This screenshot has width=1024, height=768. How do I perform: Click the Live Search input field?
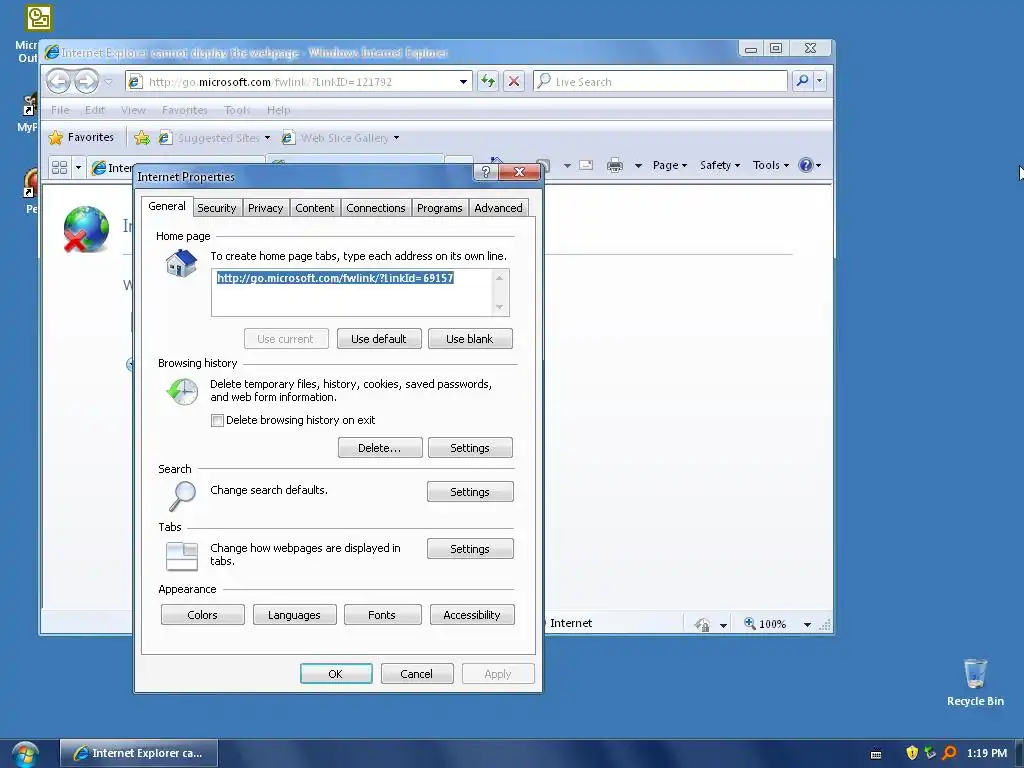660,82
